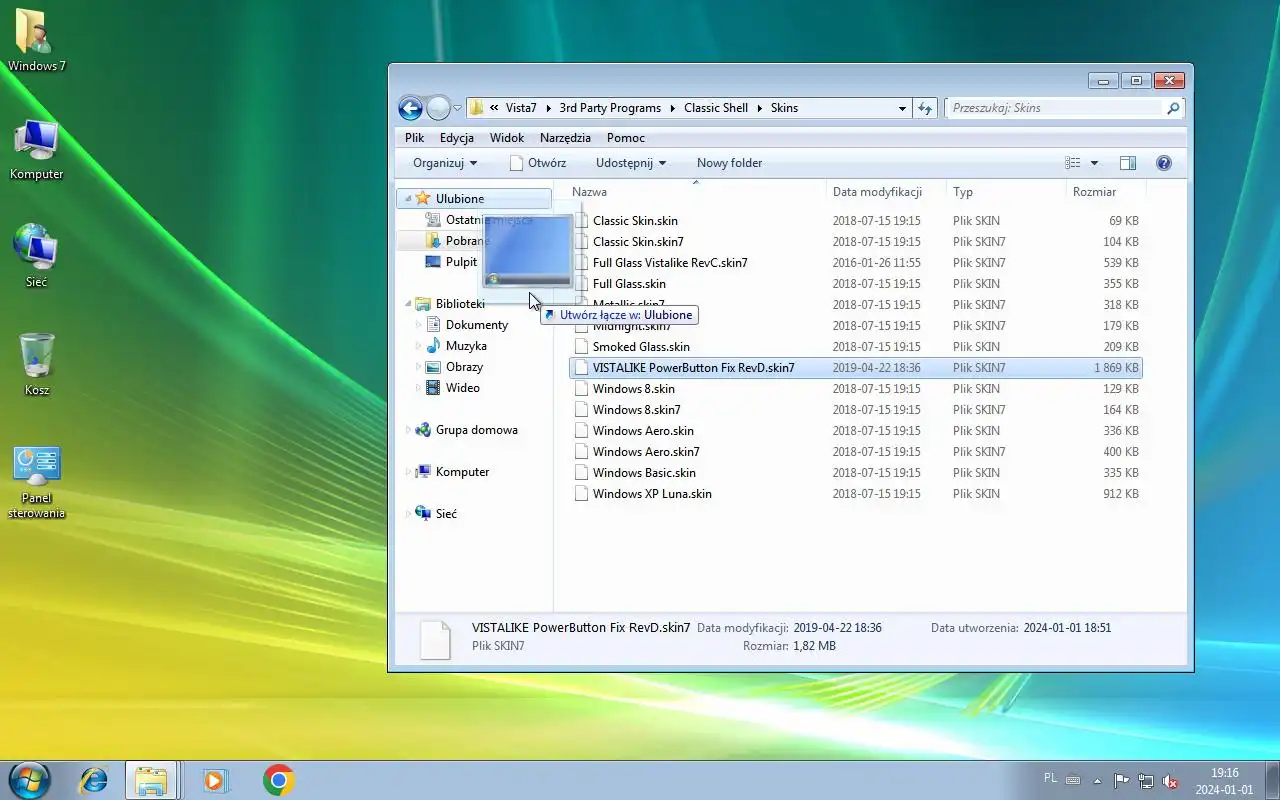The image size is (1280, 800).
Task: Open the Organizuj dropdown
Action: click(445, 163)
